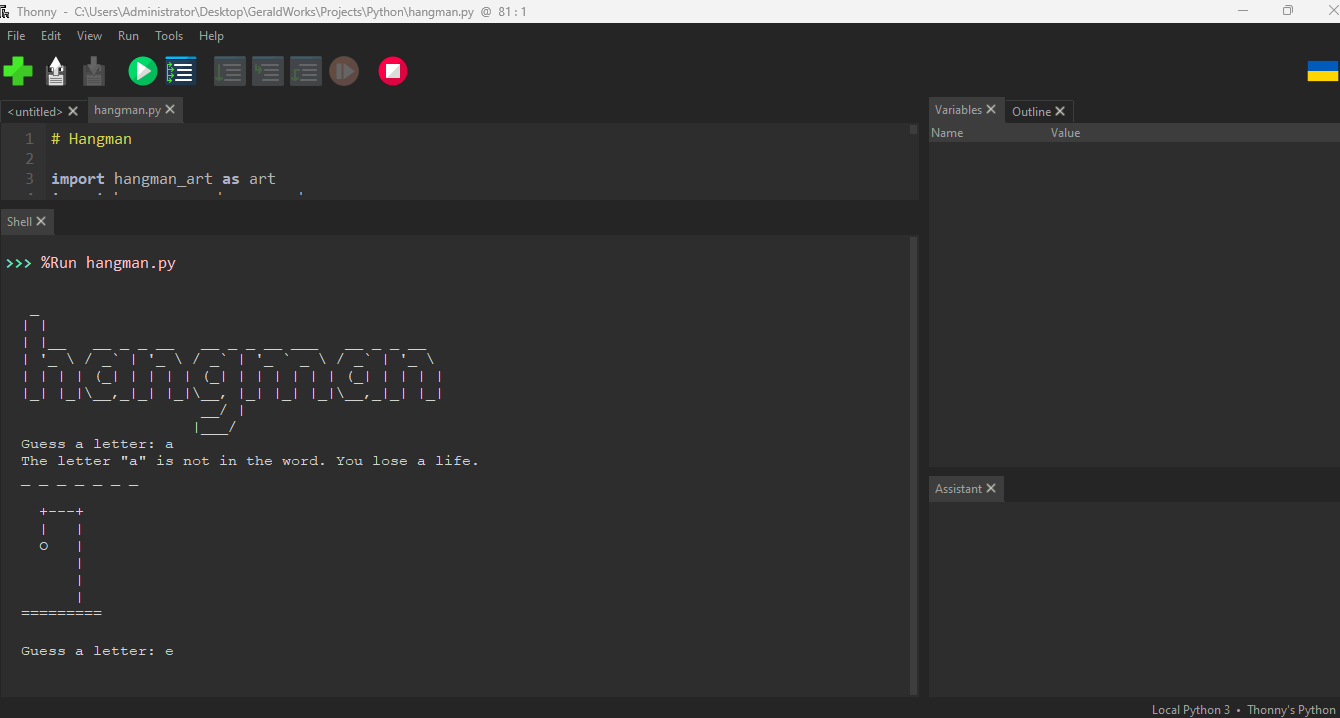Screen dimensions: 1340x718
Task: Switch to the Outline panel tab
Action: tap(1031, 112)
